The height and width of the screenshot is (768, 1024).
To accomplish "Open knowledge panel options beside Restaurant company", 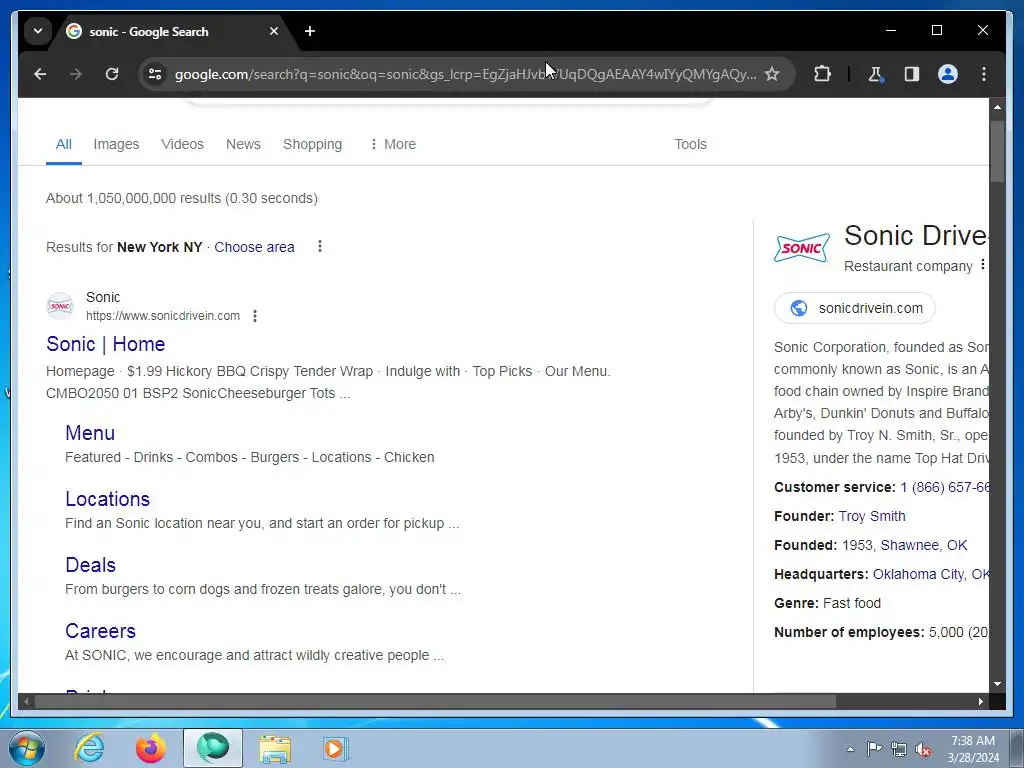I will [983, 265].
